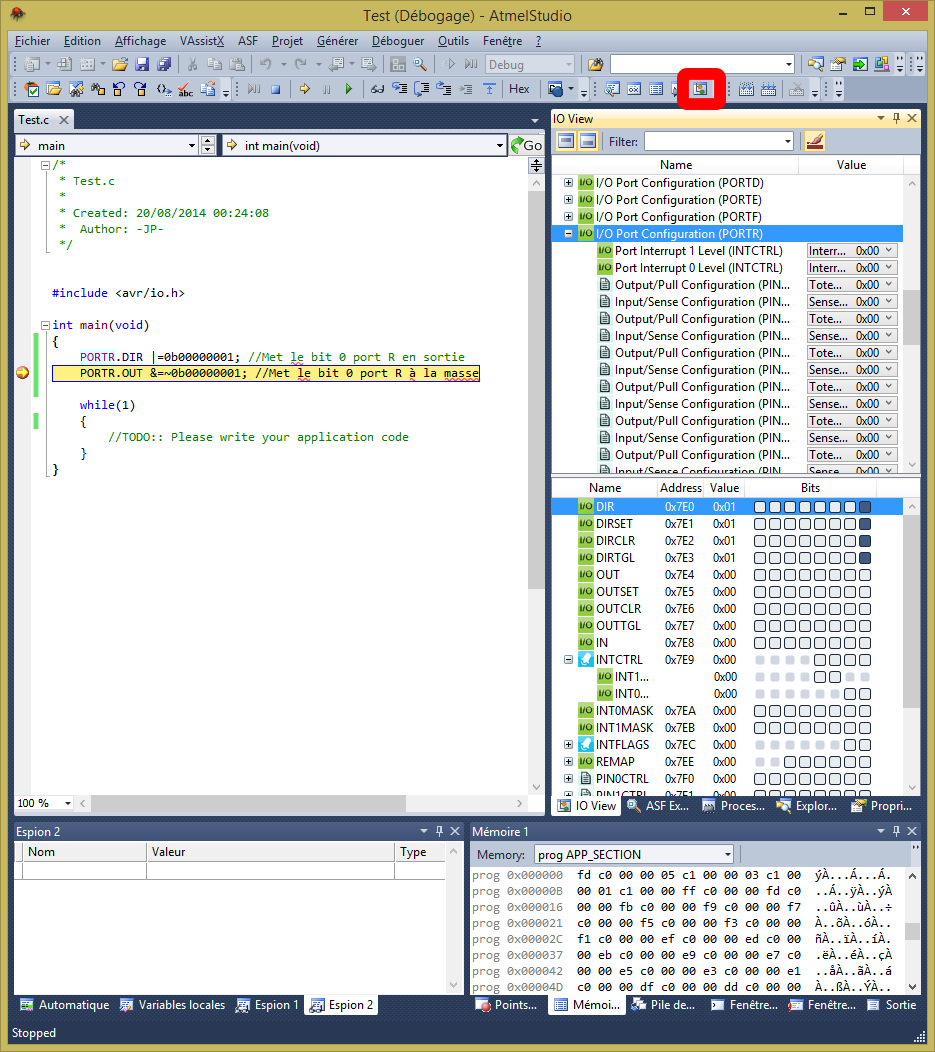Expand the I/O Port Configuration (PORTD) node
The image size is (935, 1052).
click(x=569, y=183)
